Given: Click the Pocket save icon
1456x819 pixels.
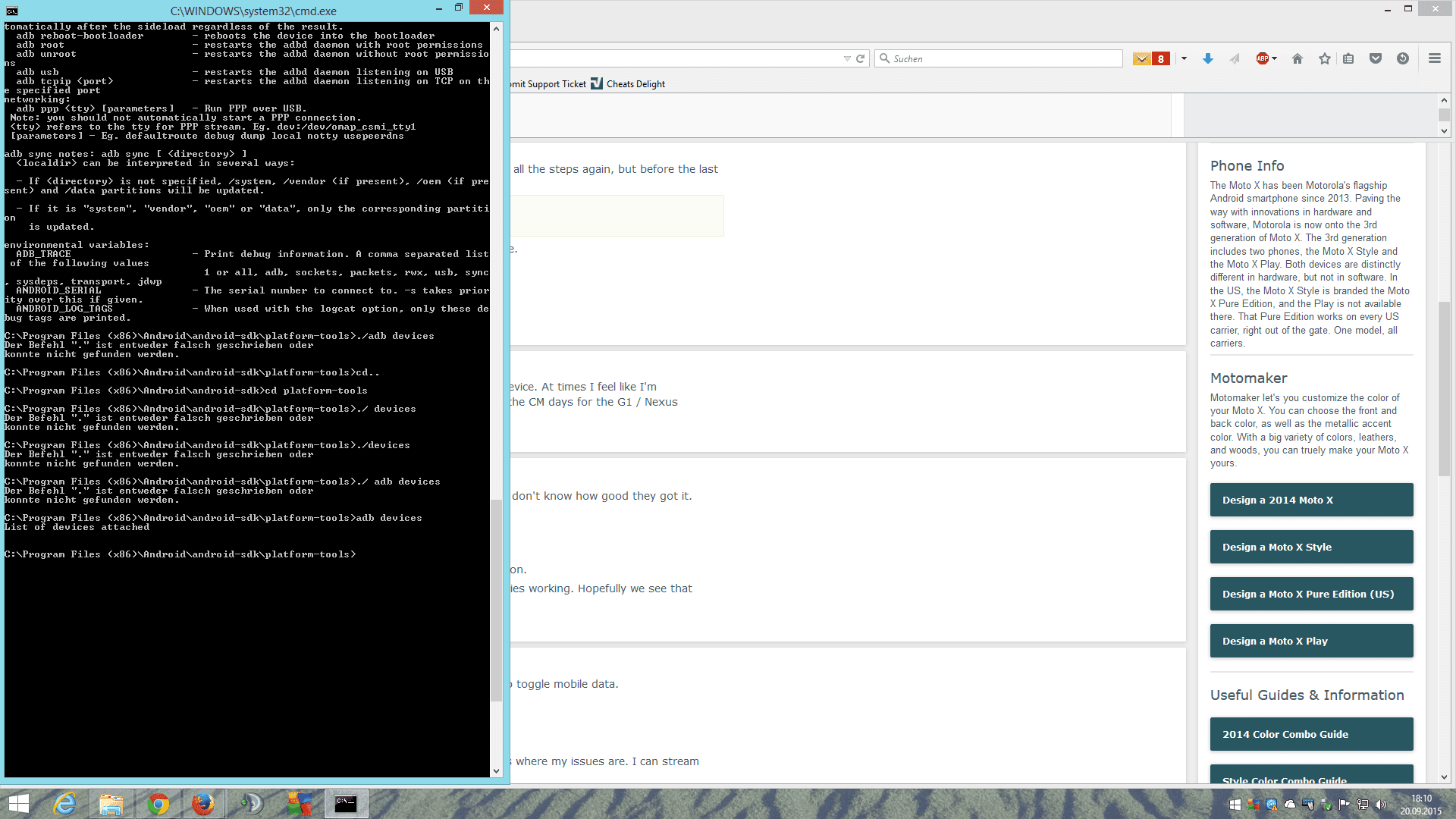Looking at the screenshot, I should 1376,58.
